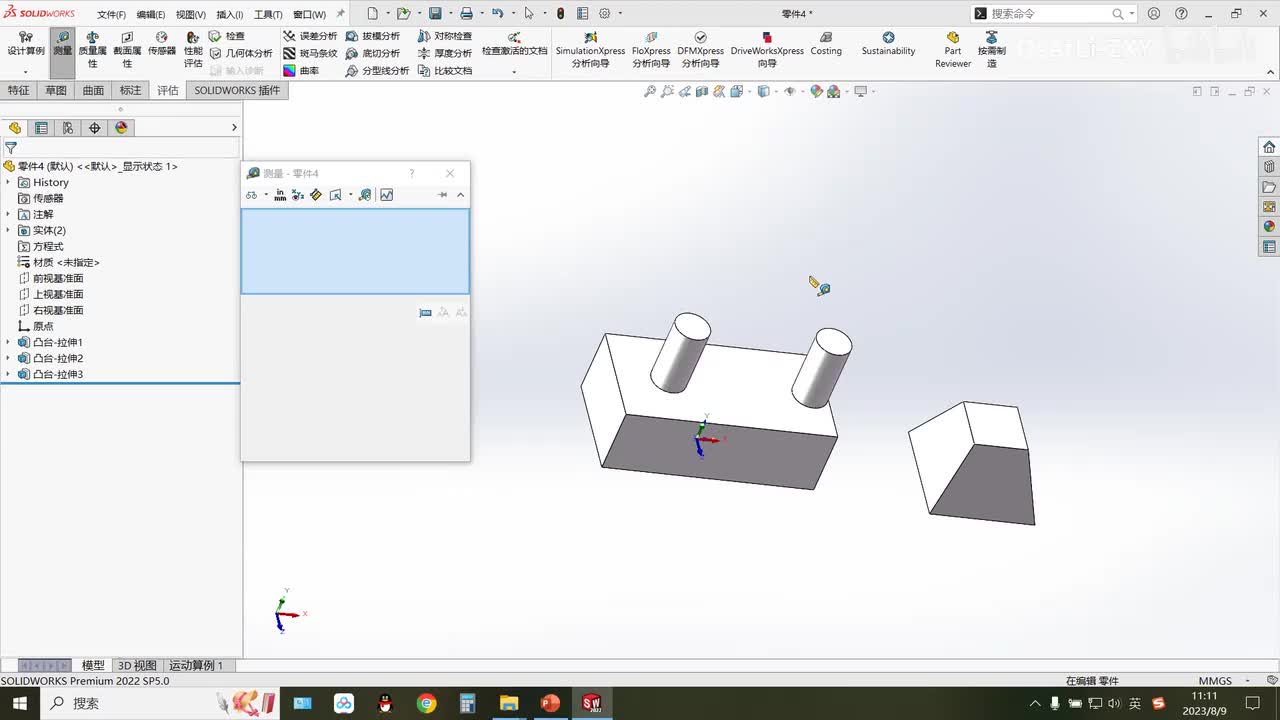Open the 传感器 sensor tool in ribbon
The height and width of the screenshot is (720, 1280).
tap(162, 44)
